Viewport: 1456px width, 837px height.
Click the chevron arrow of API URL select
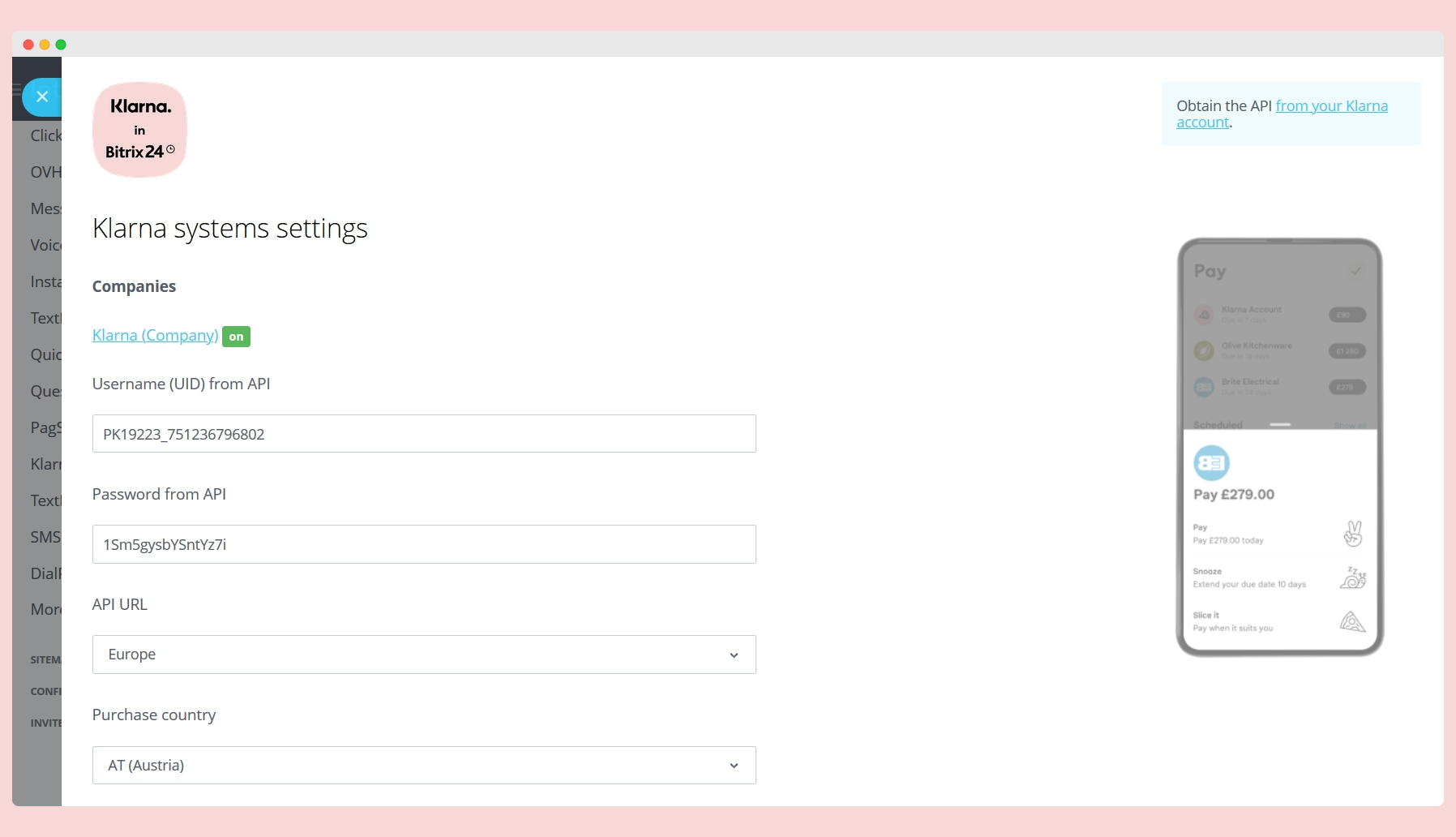pos(734,655)
